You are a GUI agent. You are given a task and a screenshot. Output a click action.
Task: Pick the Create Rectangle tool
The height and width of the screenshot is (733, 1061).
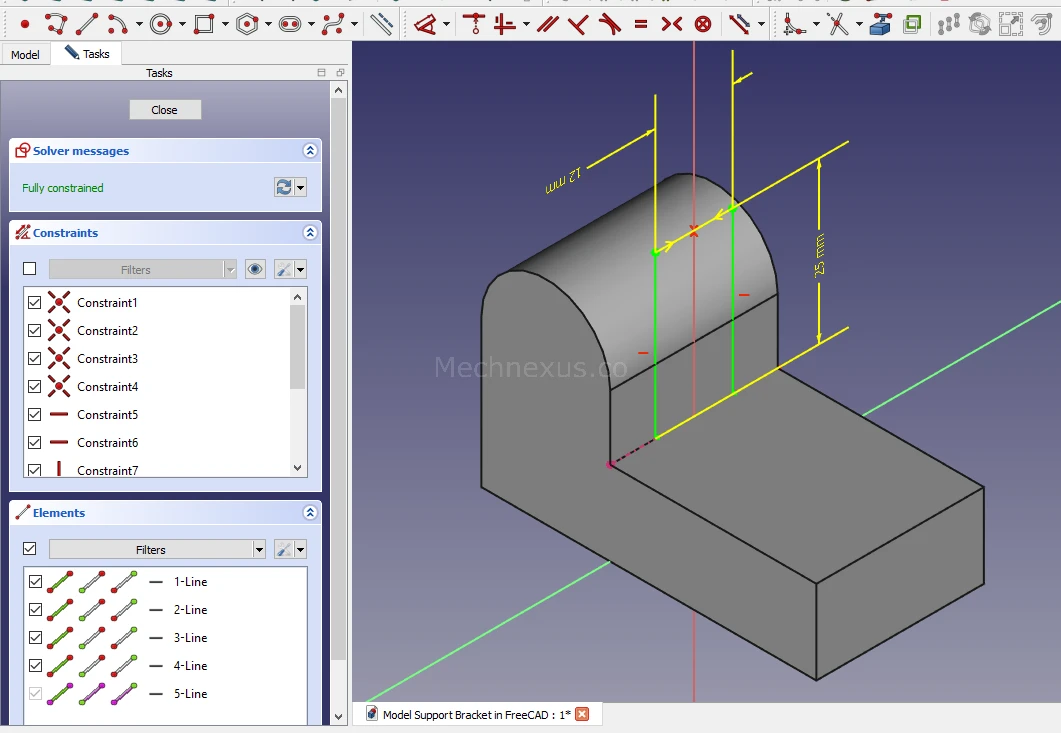[x=204, y=23]
